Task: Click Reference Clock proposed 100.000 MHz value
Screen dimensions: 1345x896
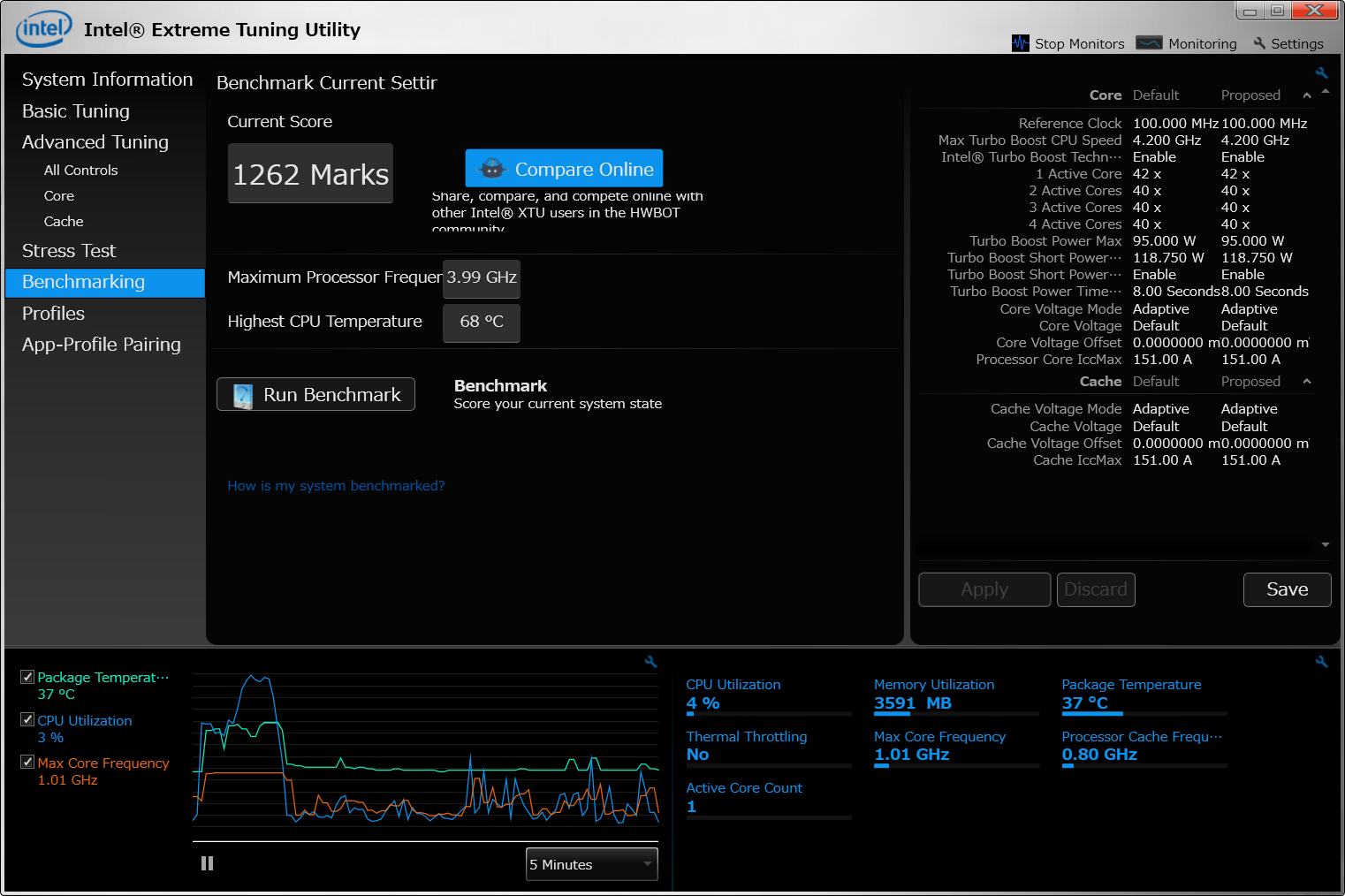Action: (1264, 124)
